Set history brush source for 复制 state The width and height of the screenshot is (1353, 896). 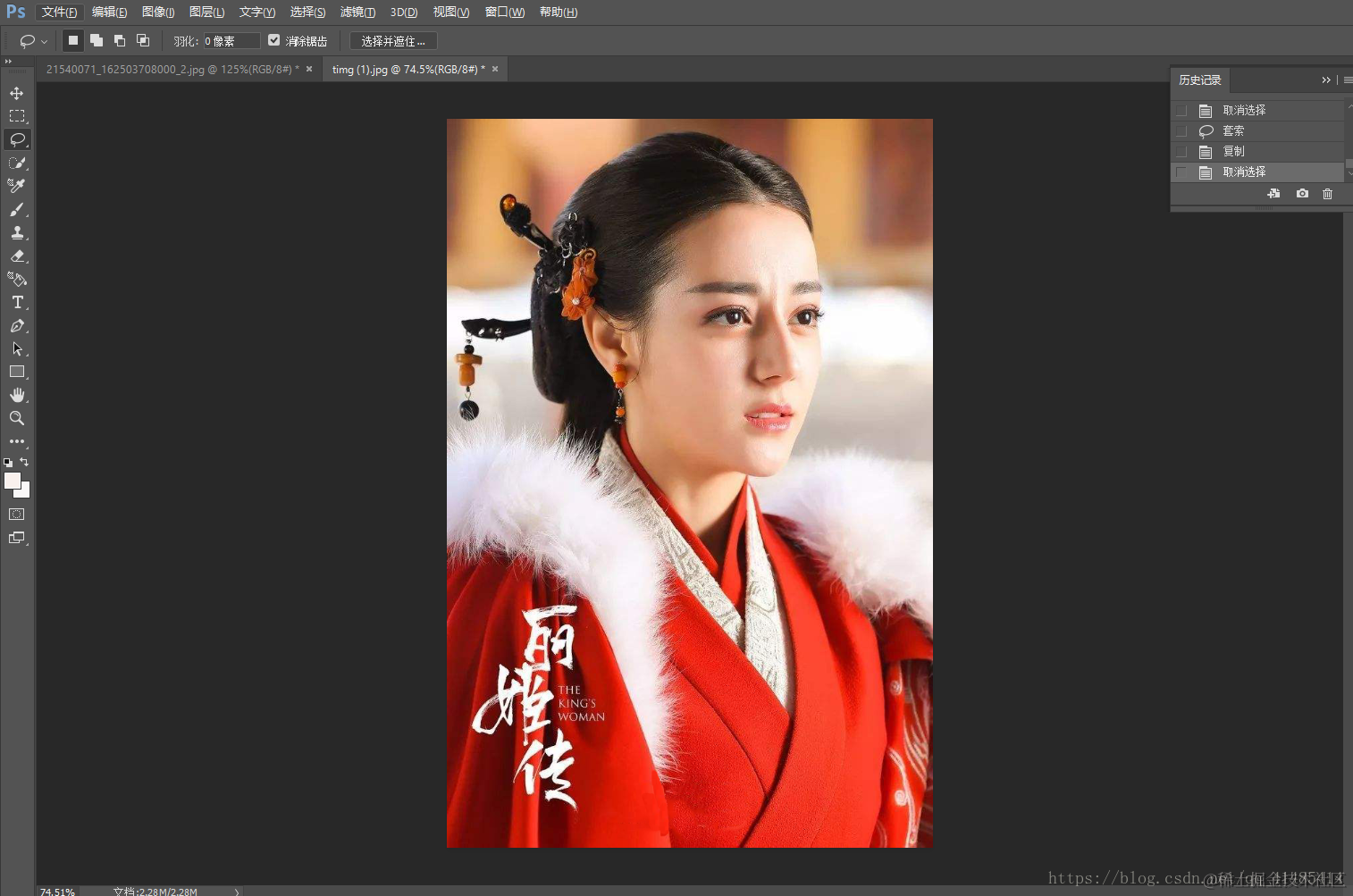click(x=1181, y=152)
